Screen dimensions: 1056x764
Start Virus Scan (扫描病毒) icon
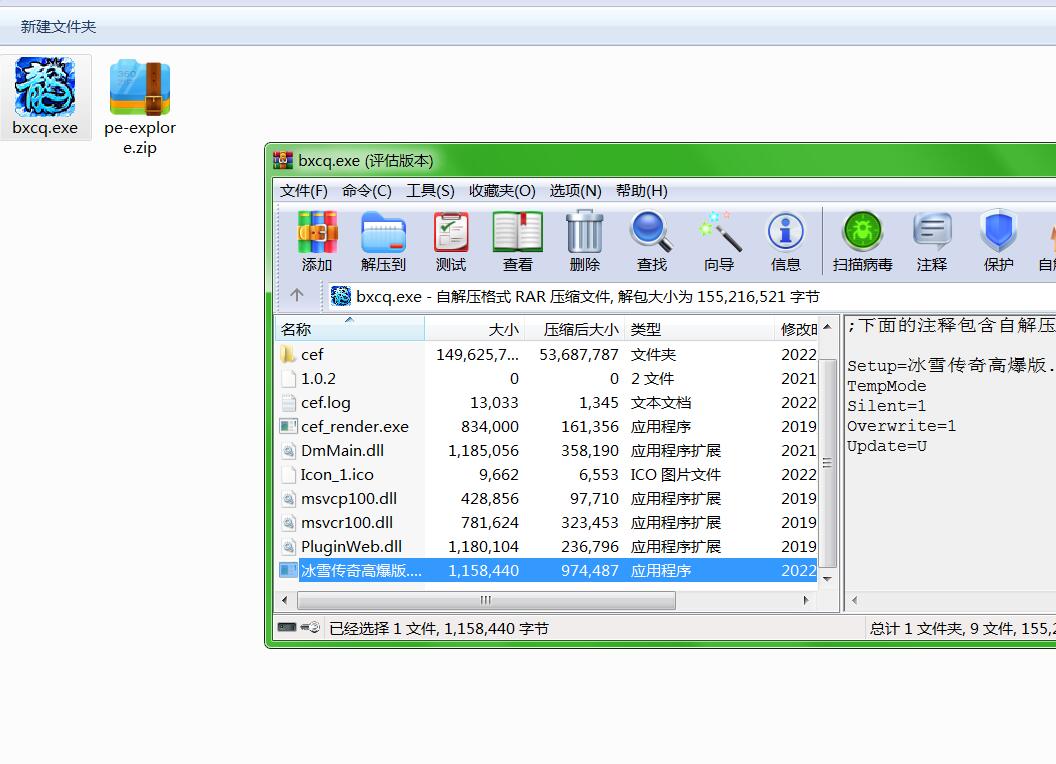click(x=862, y=241)
